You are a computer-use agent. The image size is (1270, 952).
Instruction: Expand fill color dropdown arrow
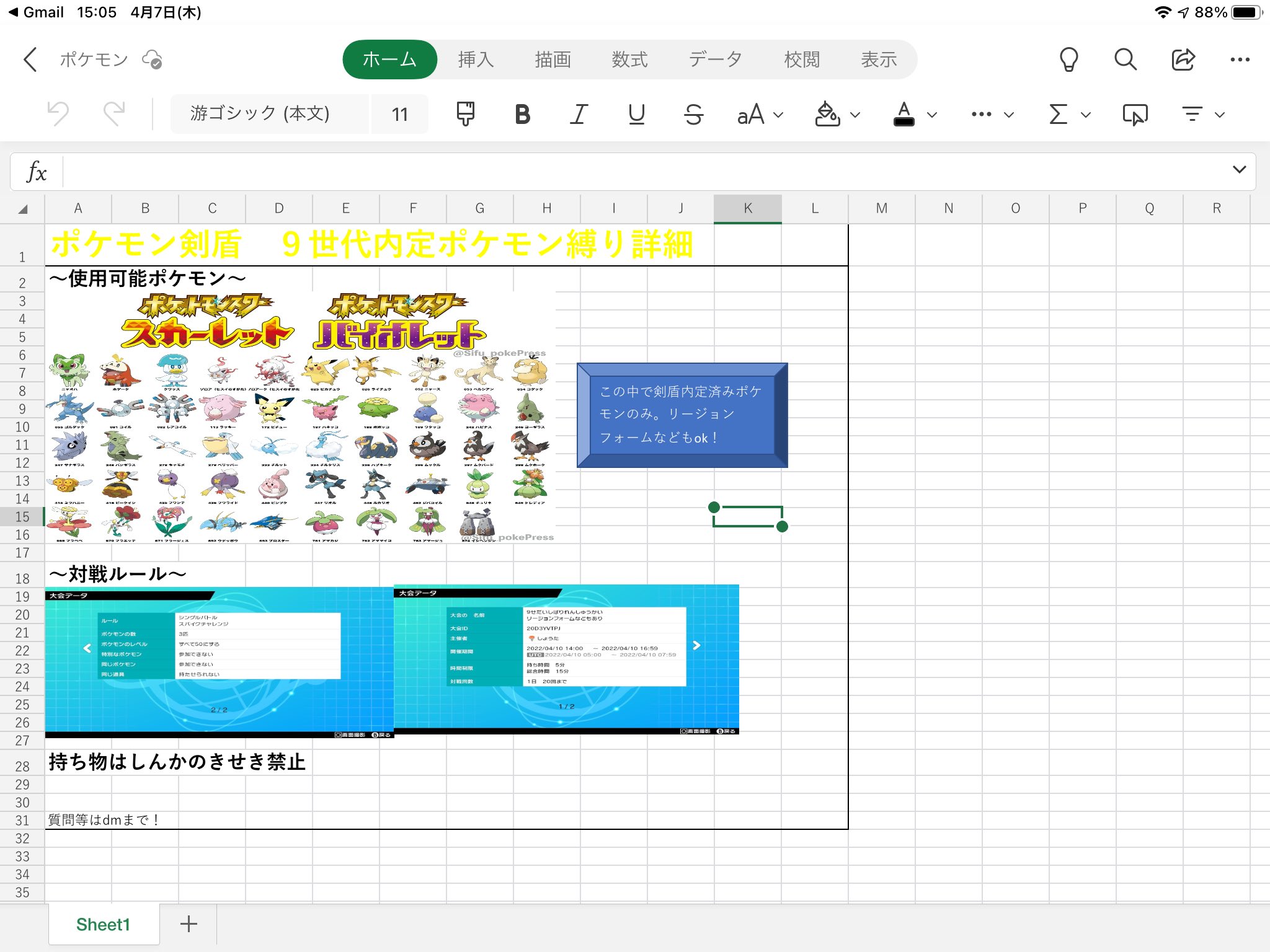click(855, 115)
